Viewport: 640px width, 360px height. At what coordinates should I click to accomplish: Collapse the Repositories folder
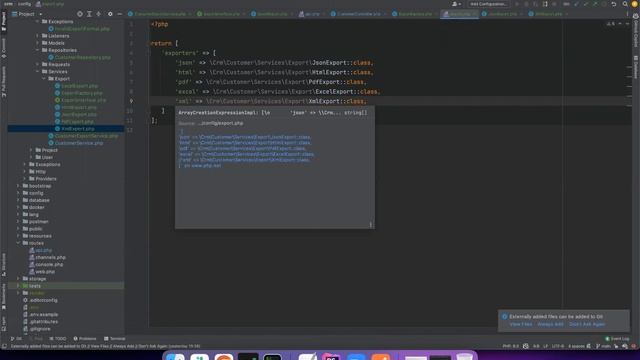click(38, 50)
